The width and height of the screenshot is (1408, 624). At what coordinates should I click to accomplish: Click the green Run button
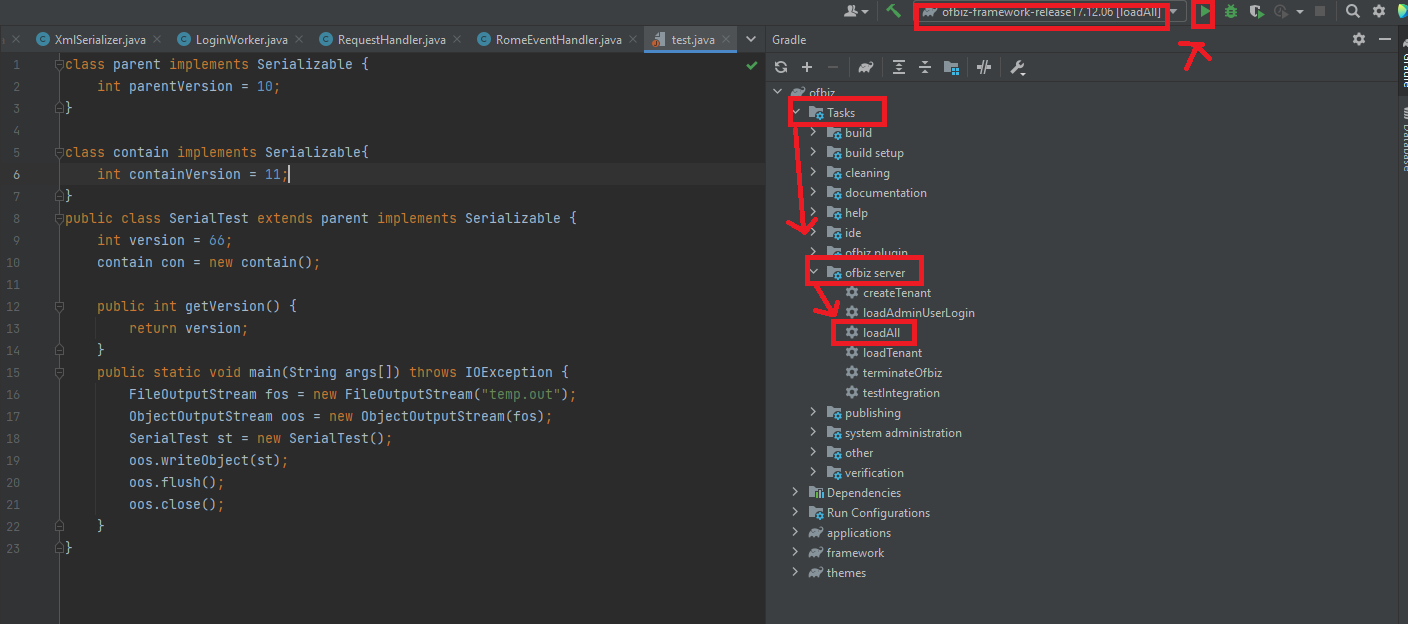click(x=1204, y=12)
